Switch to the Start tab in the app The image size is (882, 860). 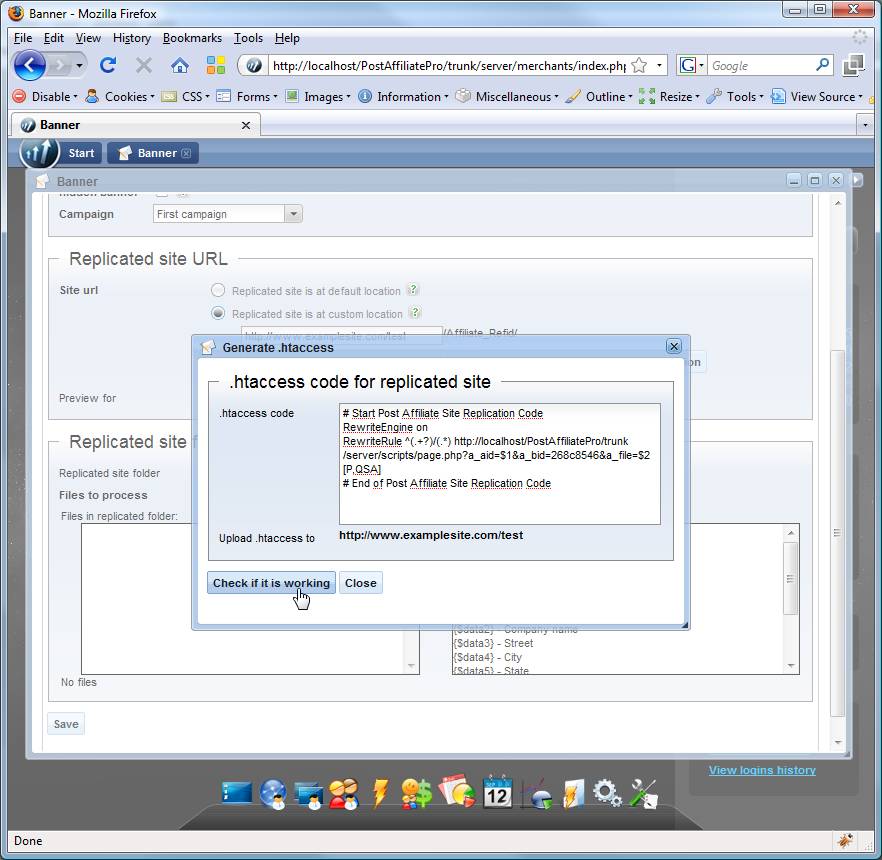pos(81,153)
